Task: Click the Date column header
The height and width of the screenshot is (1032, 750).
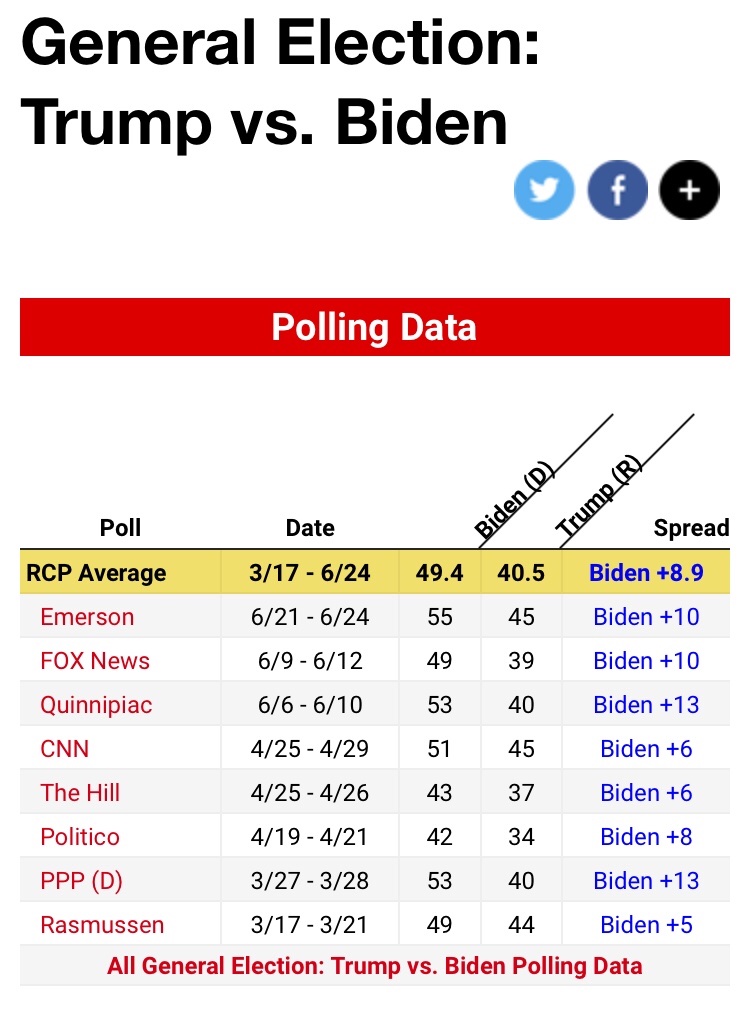Action: [x=310, y=528]
